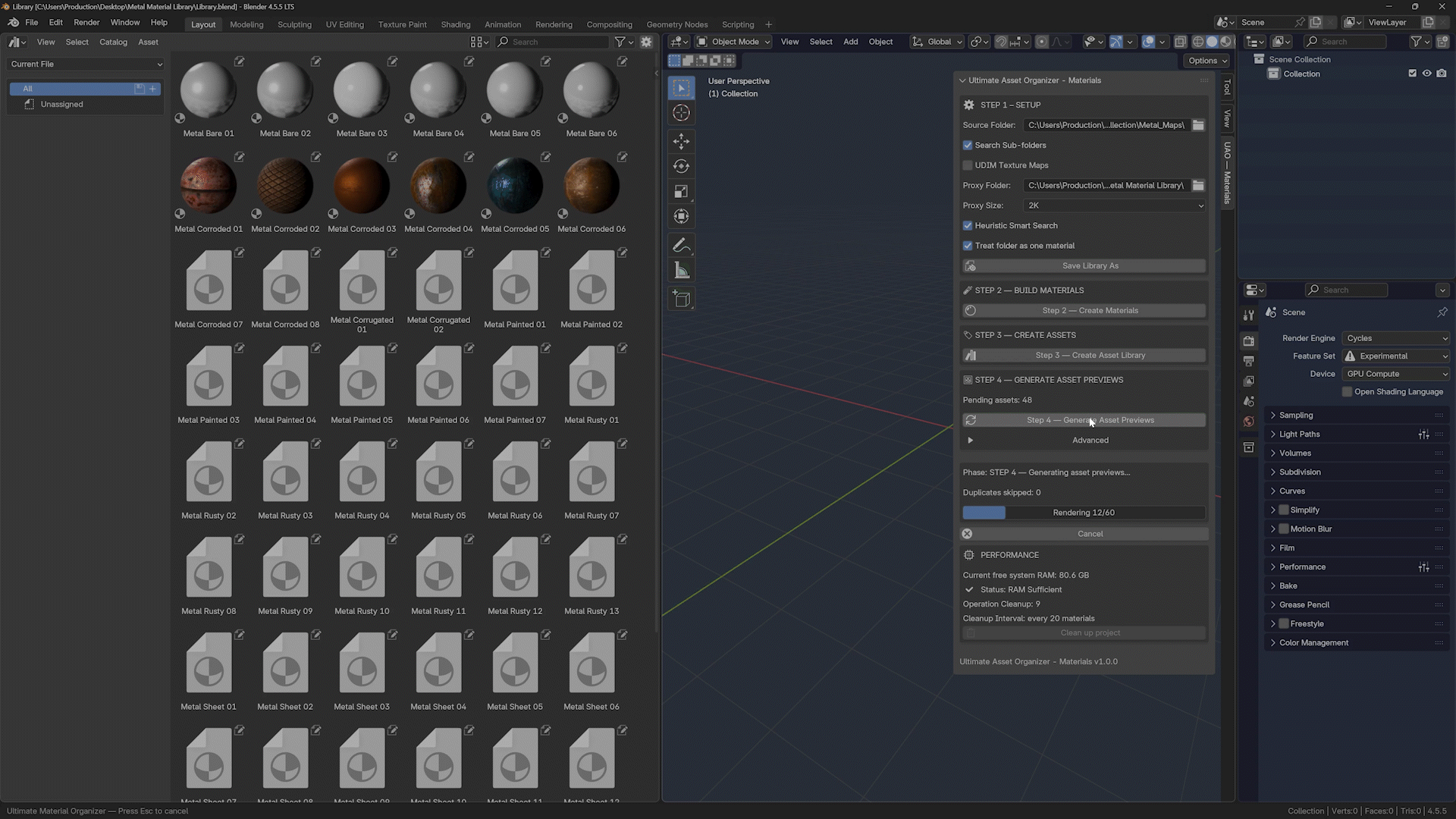Select the Annotate tool
Viewport: 1456px width, 819px height.
tap(681, 245)
